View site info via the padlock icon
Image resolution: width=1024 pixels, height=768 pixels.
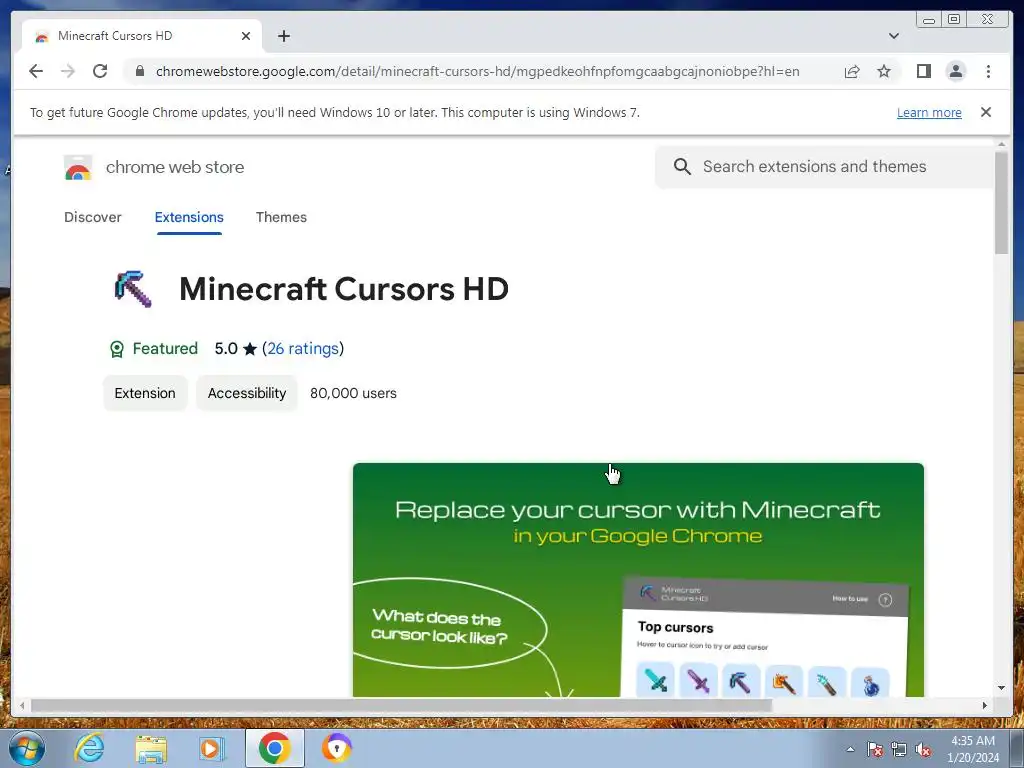tap(139, 71)
